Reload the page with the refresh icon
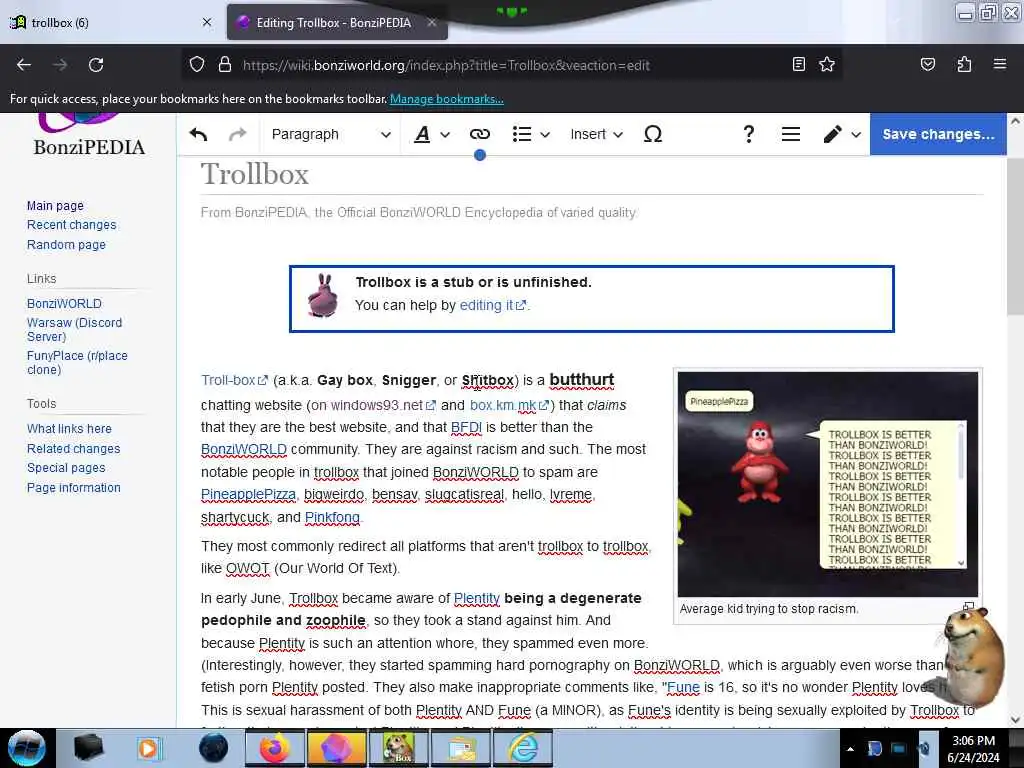The height and width of the screenshot is (768, 1024). point(96,65)
